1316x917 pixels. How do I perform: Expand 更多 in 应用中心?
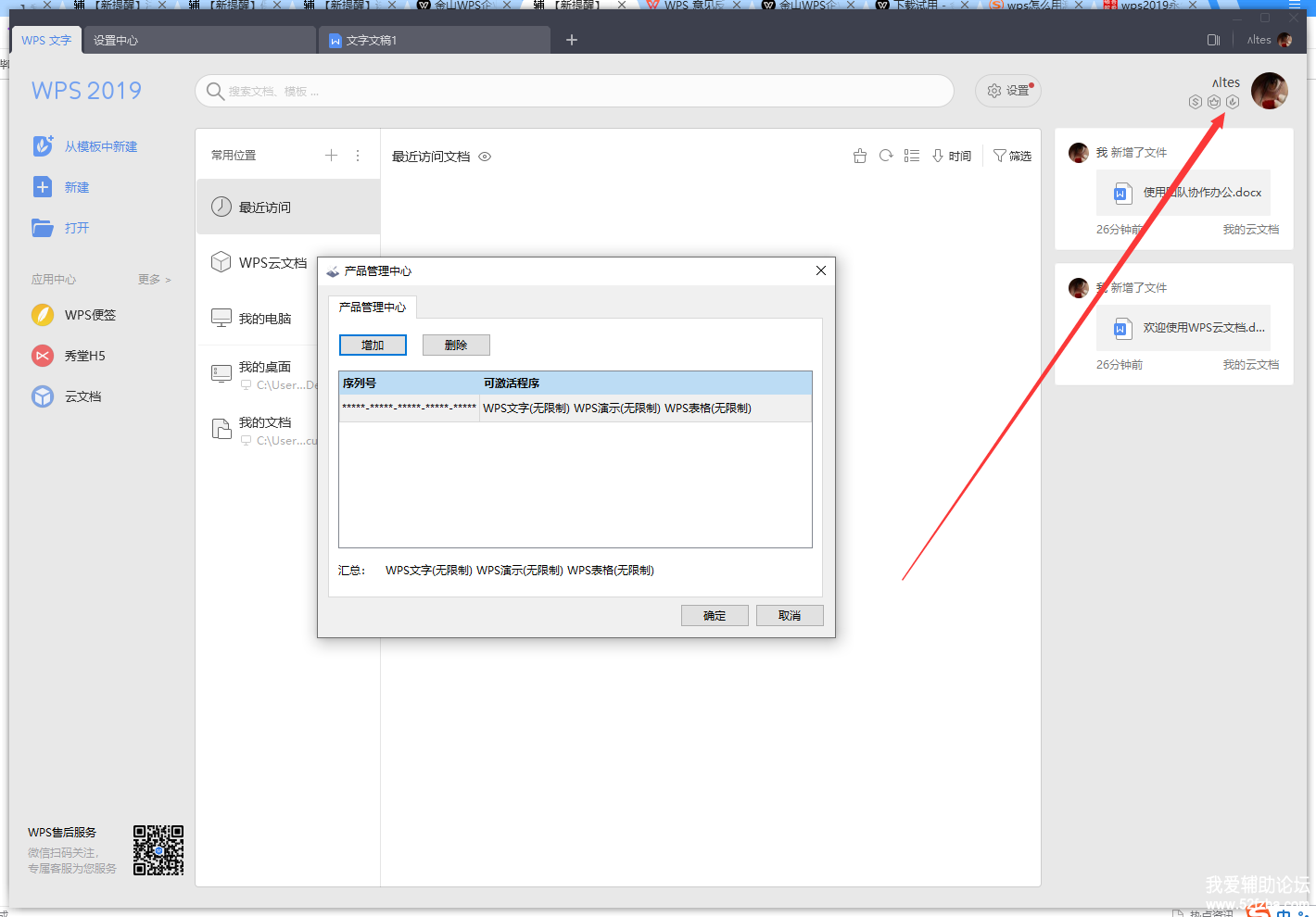[x=155, y=279]
